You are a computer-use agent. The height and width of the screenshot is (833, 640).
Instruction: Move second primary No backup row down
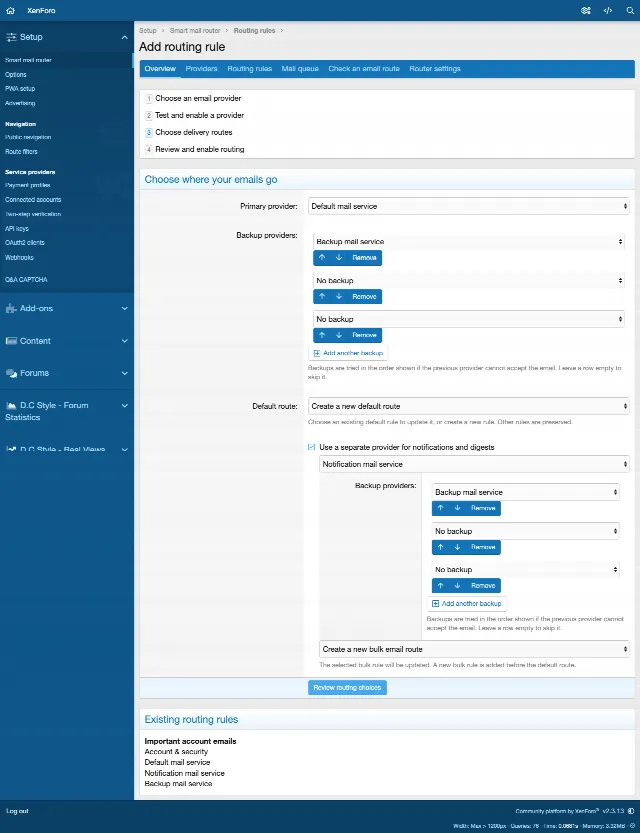(339, 296)
